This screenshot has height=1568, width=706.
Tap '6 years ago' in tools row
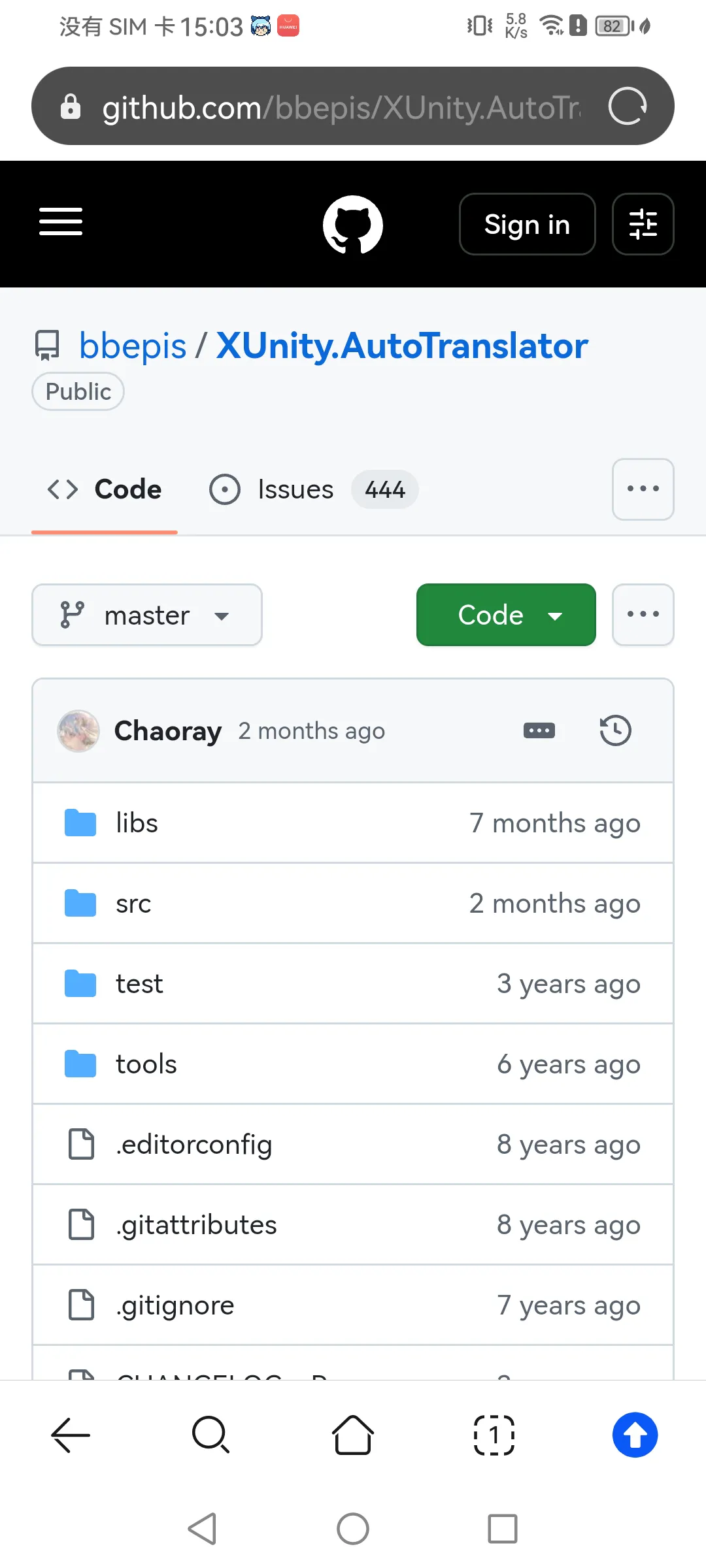[x=569, y=1064]
